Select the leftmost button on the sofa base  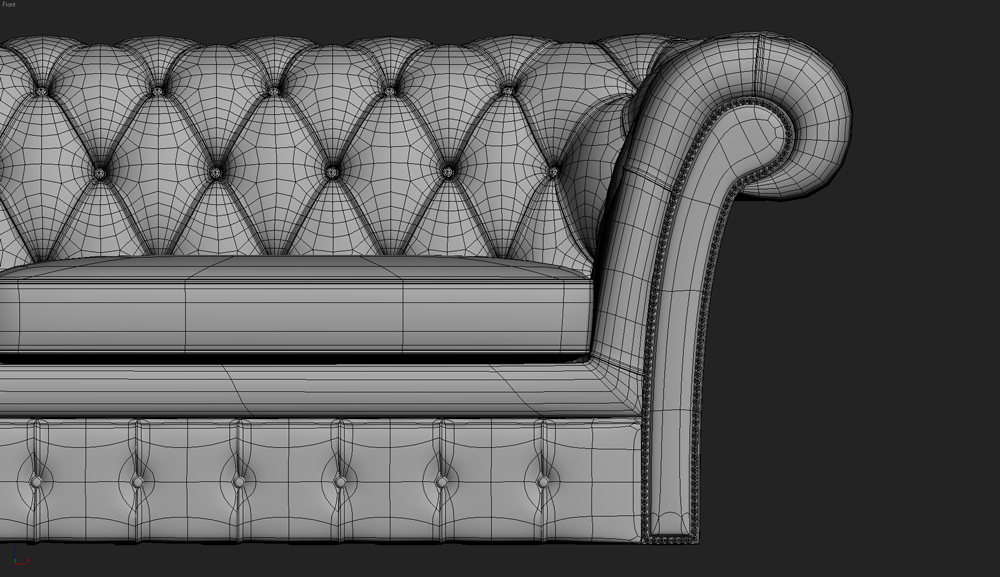pos(36,481)
